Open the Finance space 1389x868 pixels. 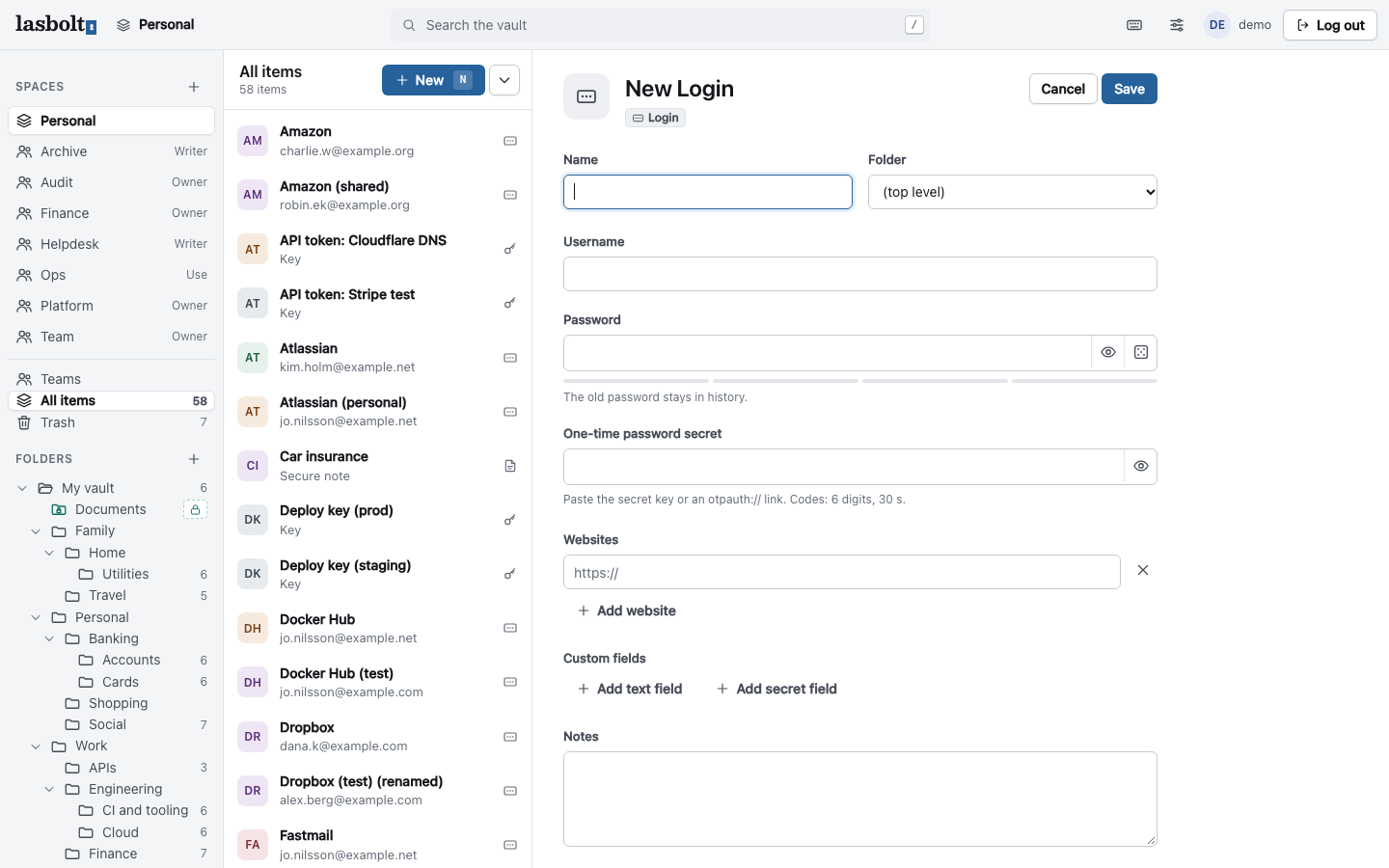click(x=111, y=213)
